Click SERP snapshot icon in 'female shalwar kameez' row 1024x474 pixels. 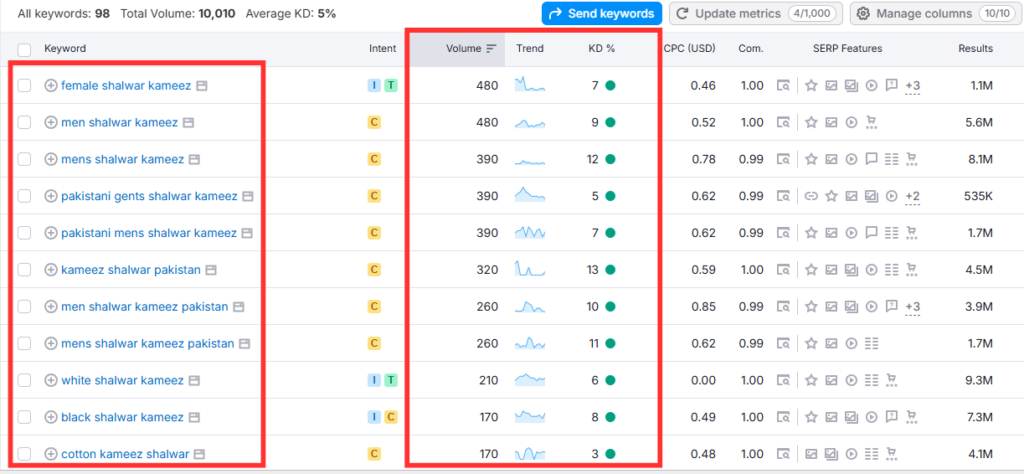click(x=782, y=86)
